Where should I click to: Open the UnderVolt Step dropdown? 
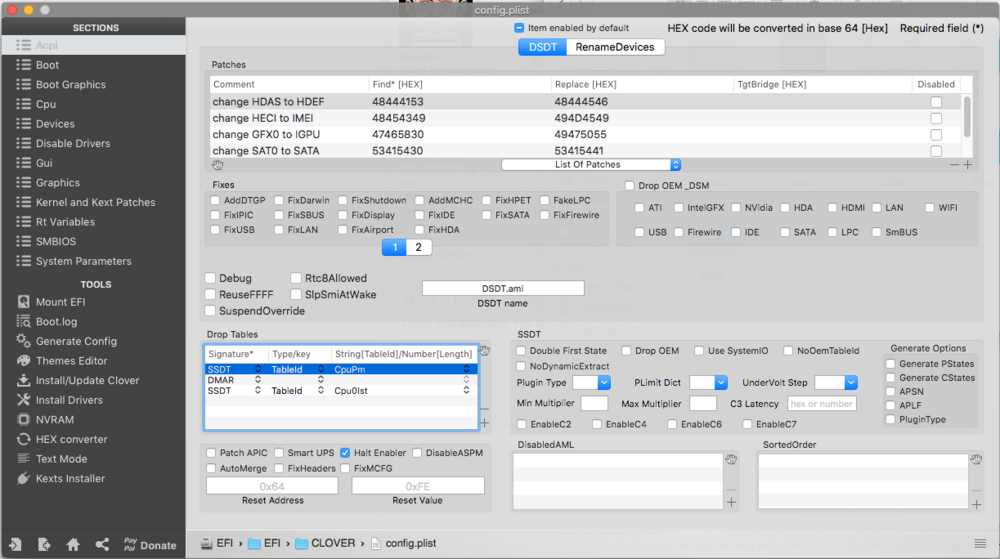coord(836,382)
